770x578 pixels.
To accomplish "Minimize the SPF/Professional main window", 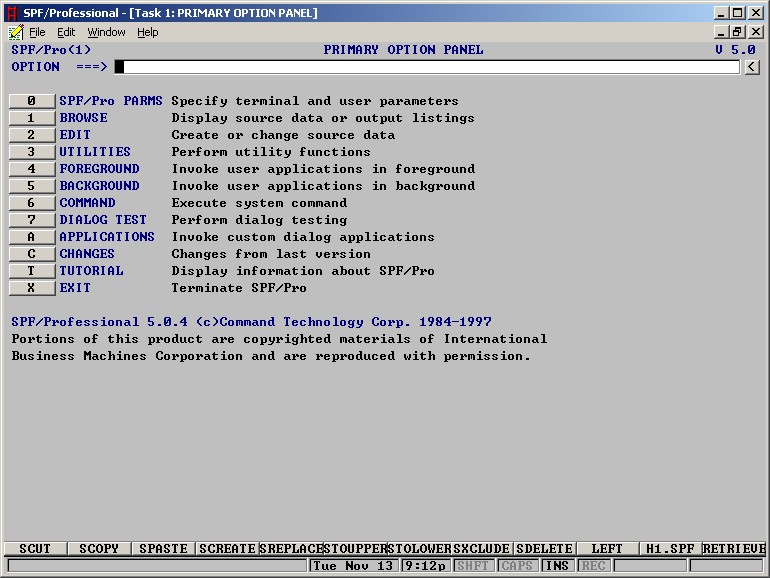I will click(721, 13).
